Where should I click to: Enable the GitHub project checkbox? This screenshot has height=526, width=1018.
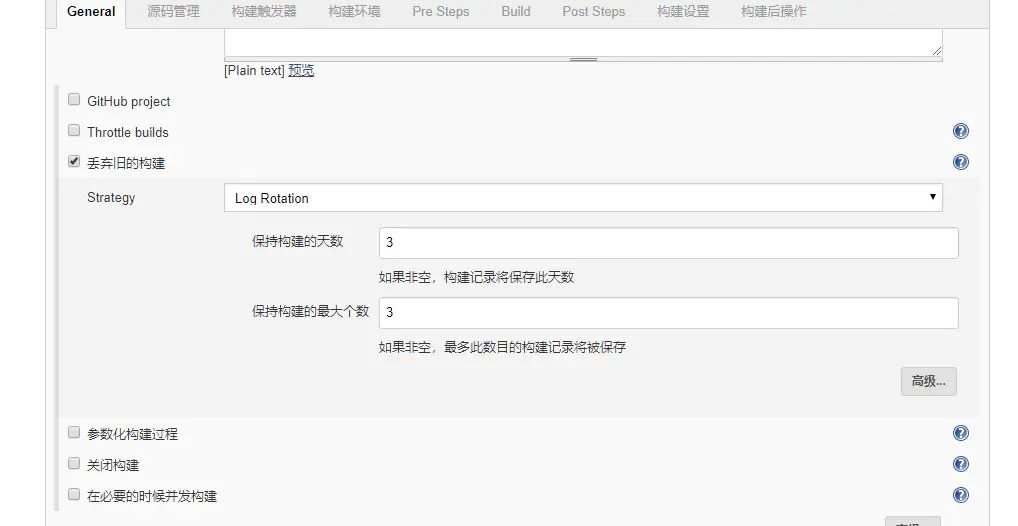74,99
